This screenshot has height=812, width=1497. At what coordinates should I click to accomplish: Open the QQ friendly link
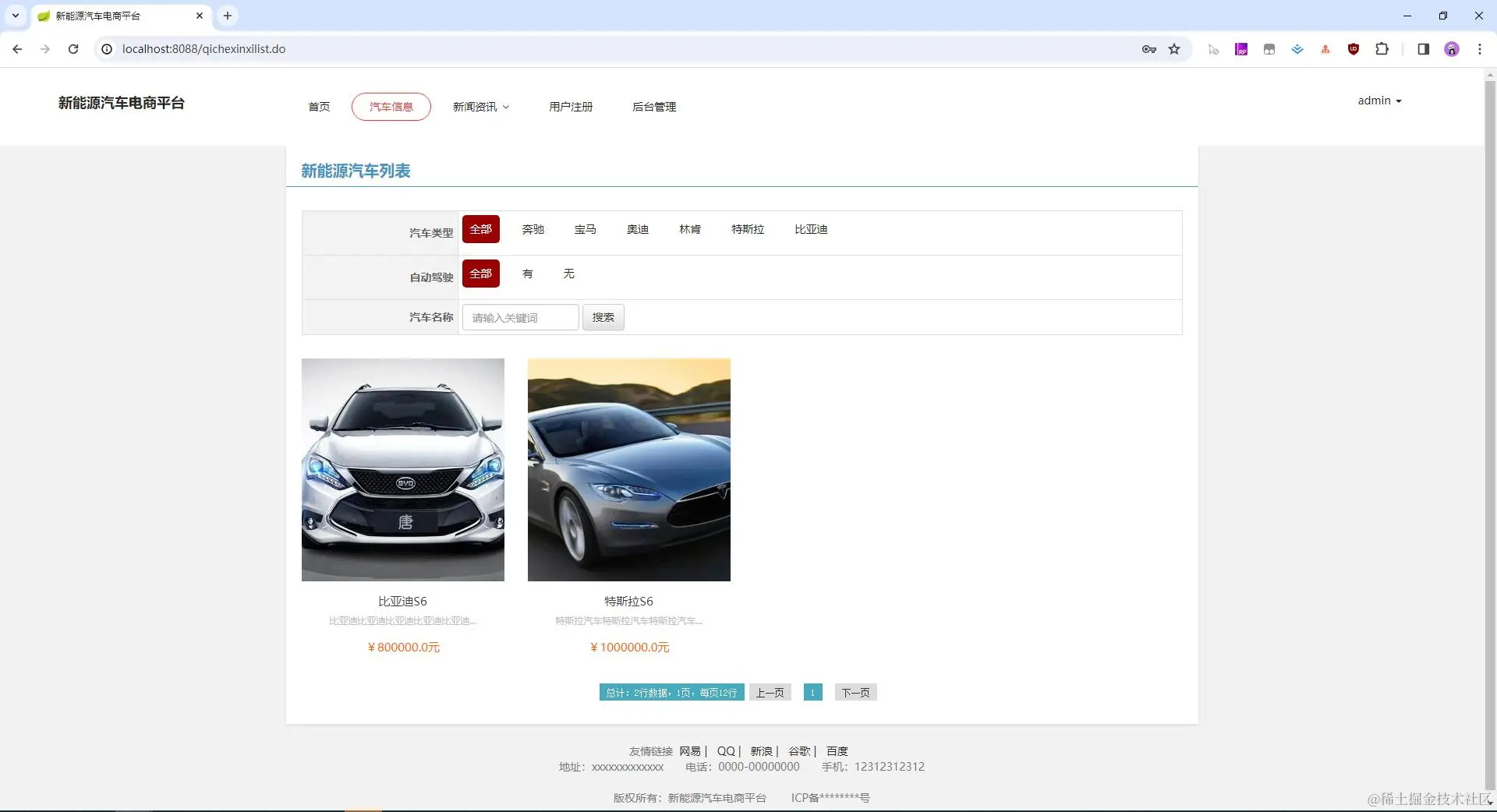[726, 751]
